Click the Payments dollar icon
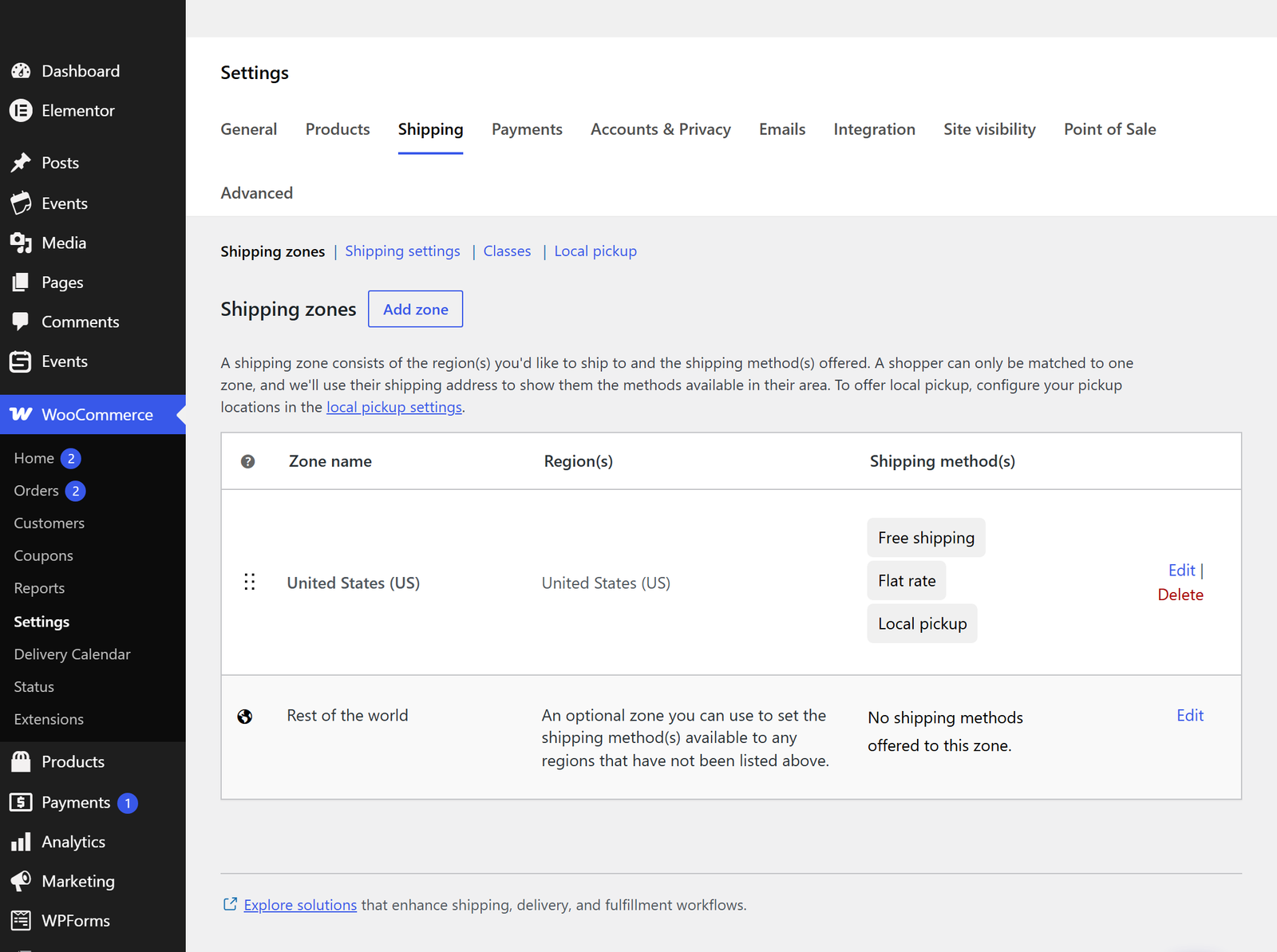The image size is (1277, 952). [21, 802]
